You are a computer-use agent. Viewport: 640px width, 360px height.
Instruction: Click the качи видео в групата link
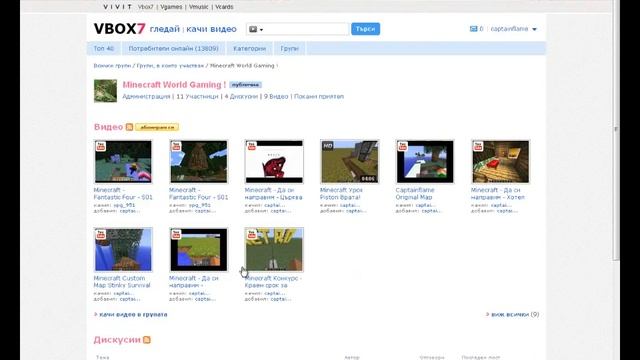pyautogui.click(x=133, y=315)
